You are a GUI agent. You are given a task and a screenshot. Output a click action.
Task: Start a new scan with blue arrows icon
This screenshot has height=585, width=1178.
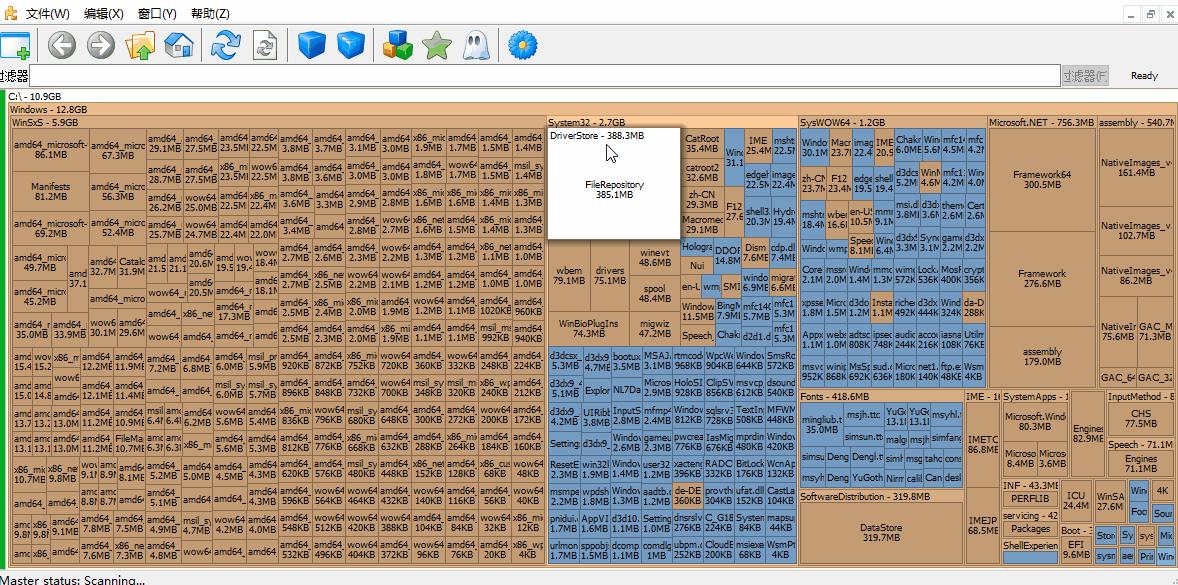pyautogui.click(x=226, y=45)
